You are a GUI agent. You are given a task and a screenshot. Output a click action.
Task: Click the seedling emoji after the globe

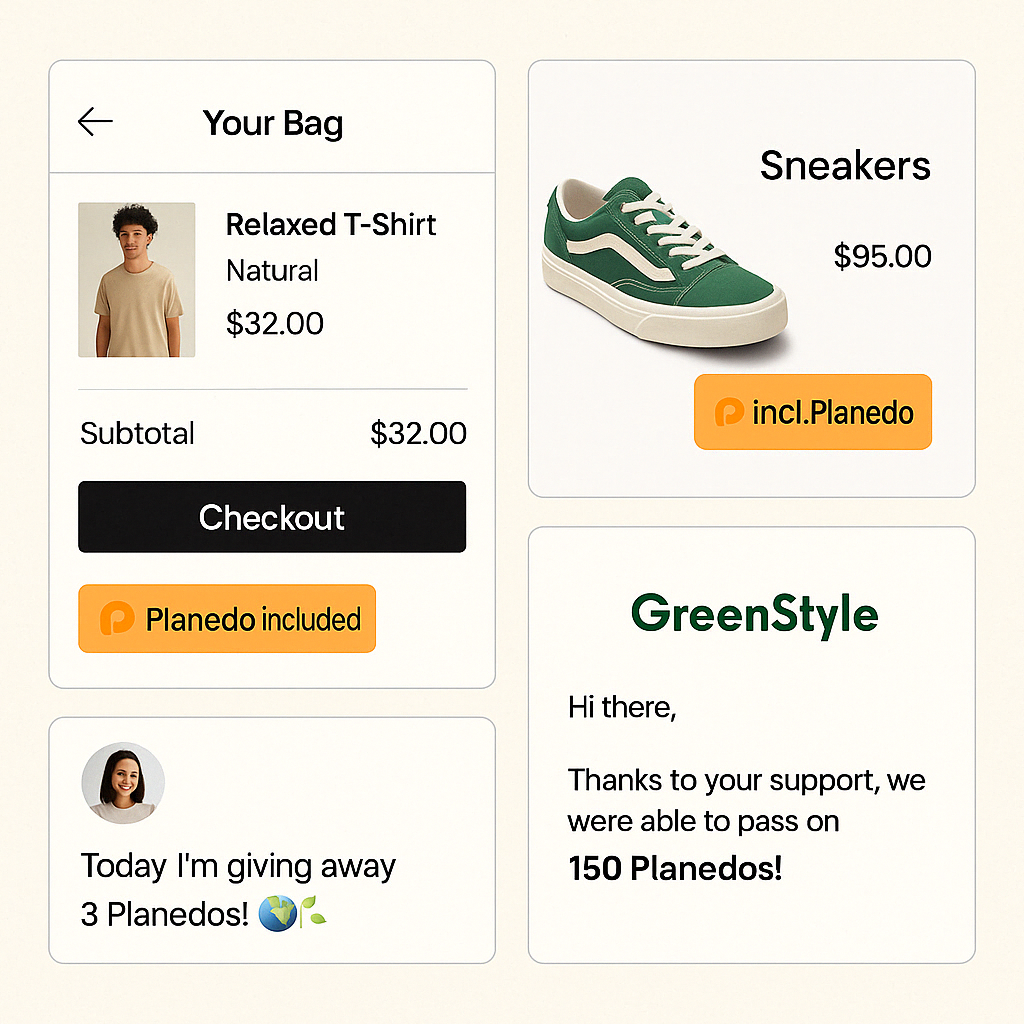coord(314,913)
